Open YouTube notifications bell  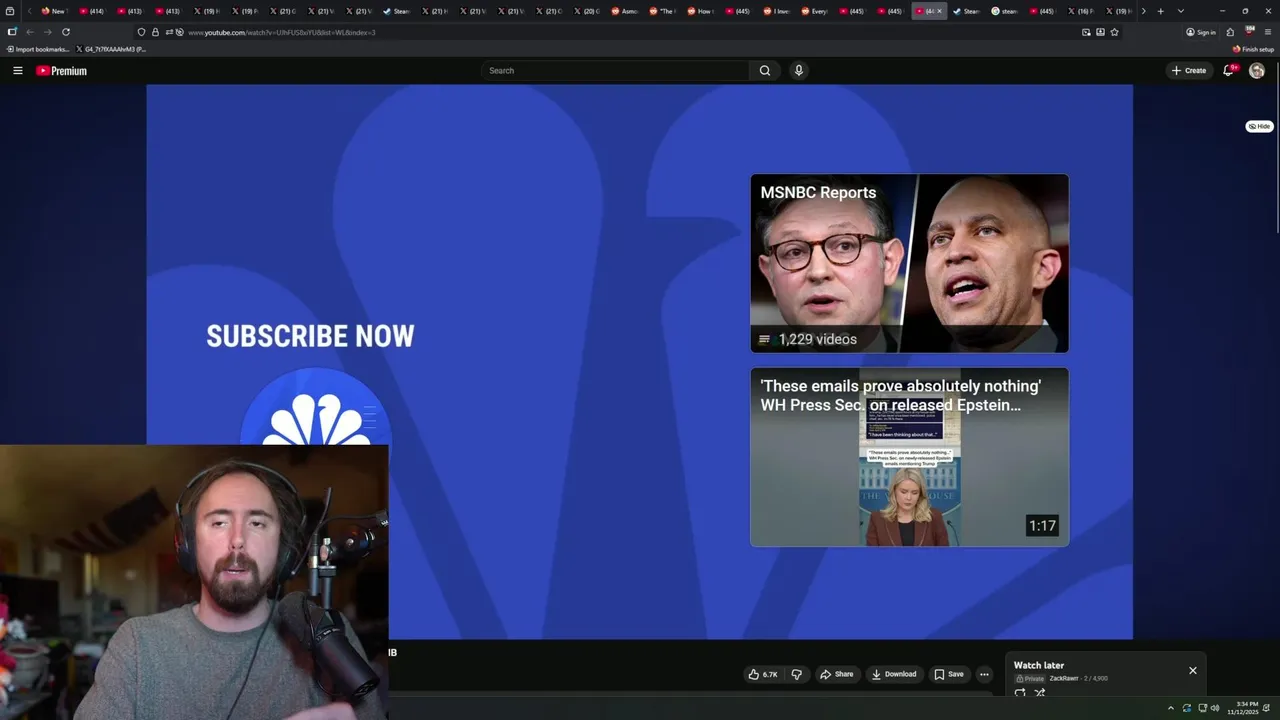(1229, 70)
